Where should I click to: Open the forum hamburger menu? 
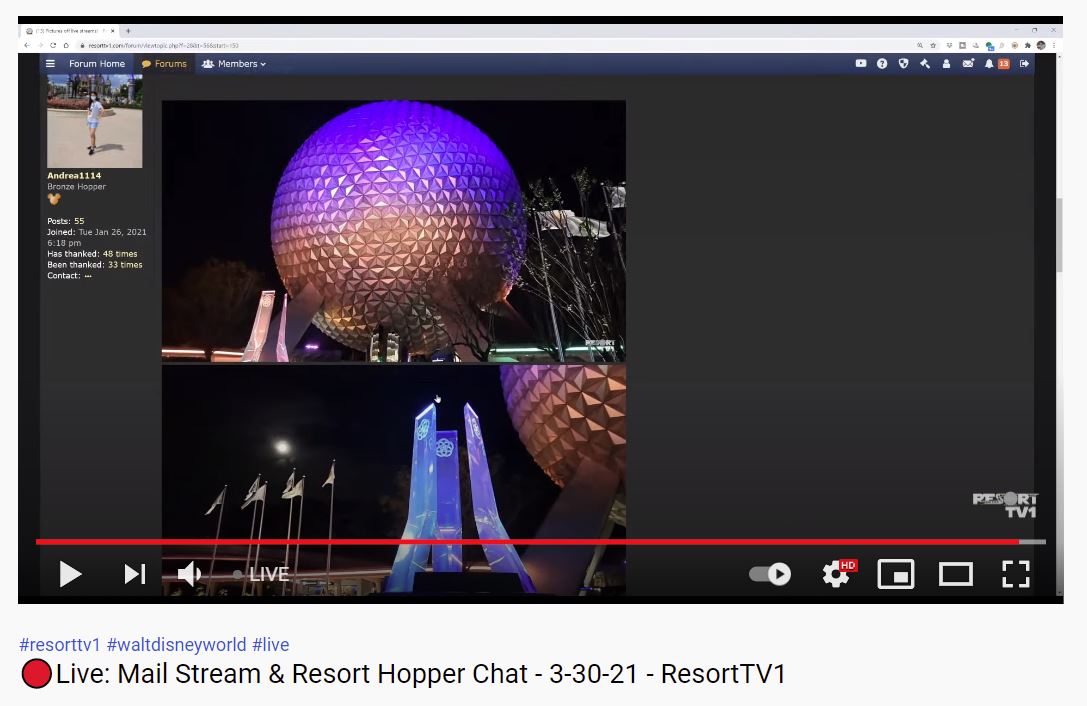[x=51, y=64]
